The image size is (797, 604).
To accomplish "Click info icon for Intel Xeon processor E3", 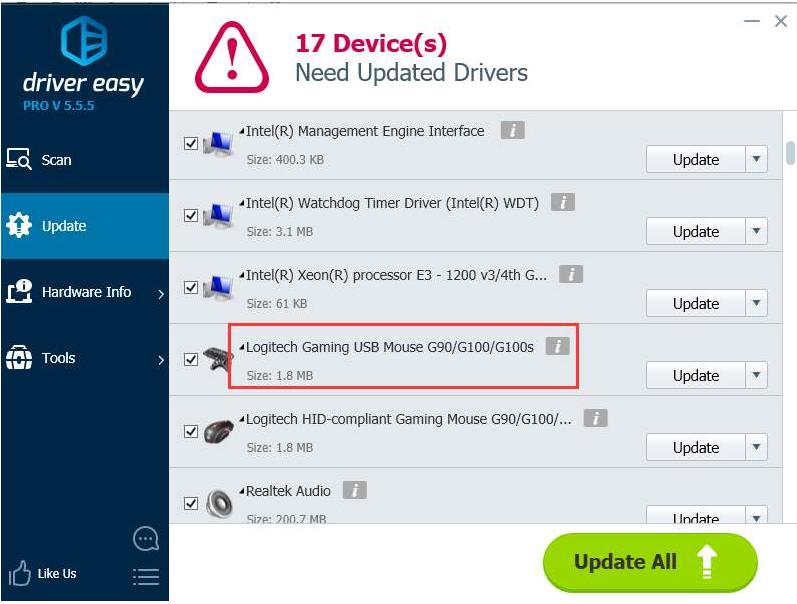I will [x=570, y=275].
